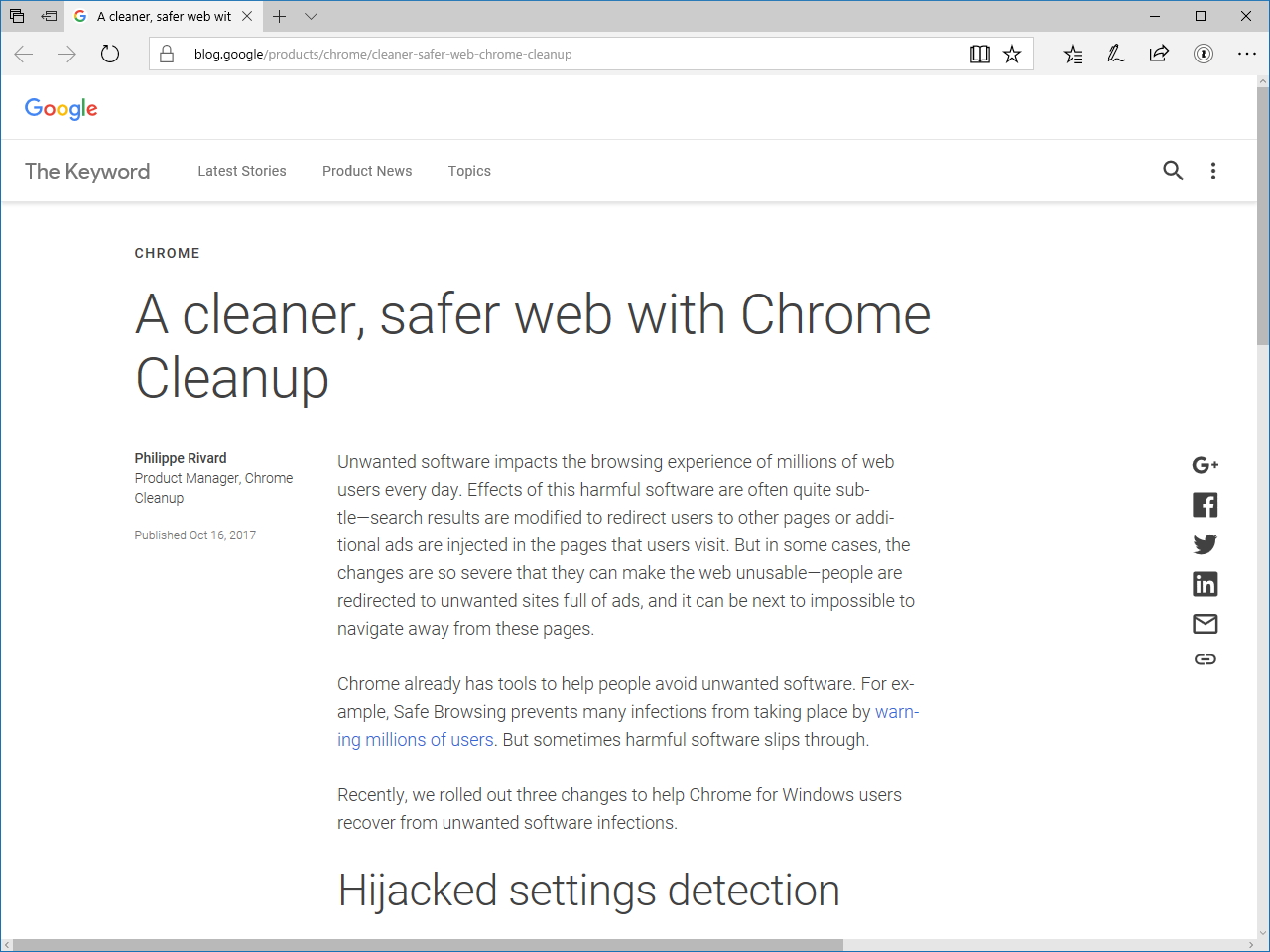
Task: Share the article on Facebook
Action: (1205, 505)
